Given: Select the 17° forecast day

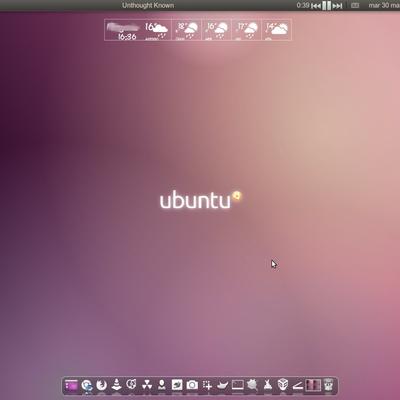Looking at the screenshot, I should [246, 30].
